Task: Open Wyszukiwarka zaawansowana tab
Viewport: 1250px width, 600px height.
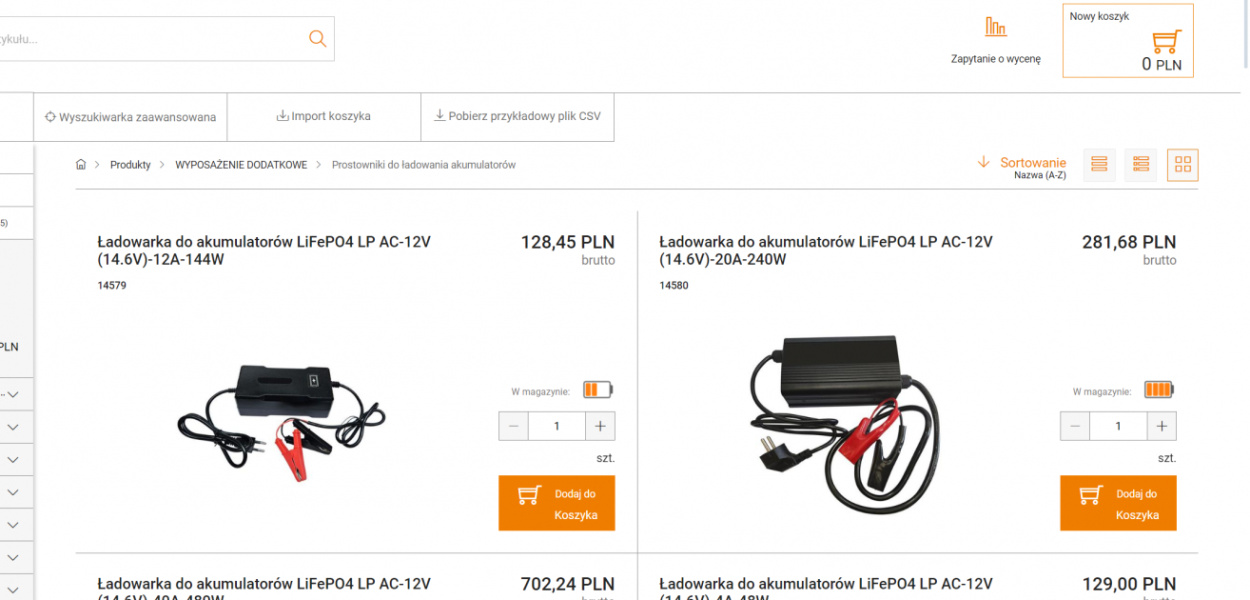Action: pos(130,117)
